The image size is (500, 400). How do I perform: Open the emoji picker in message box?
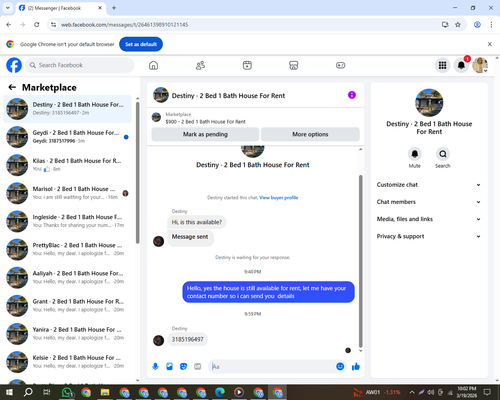340,367
